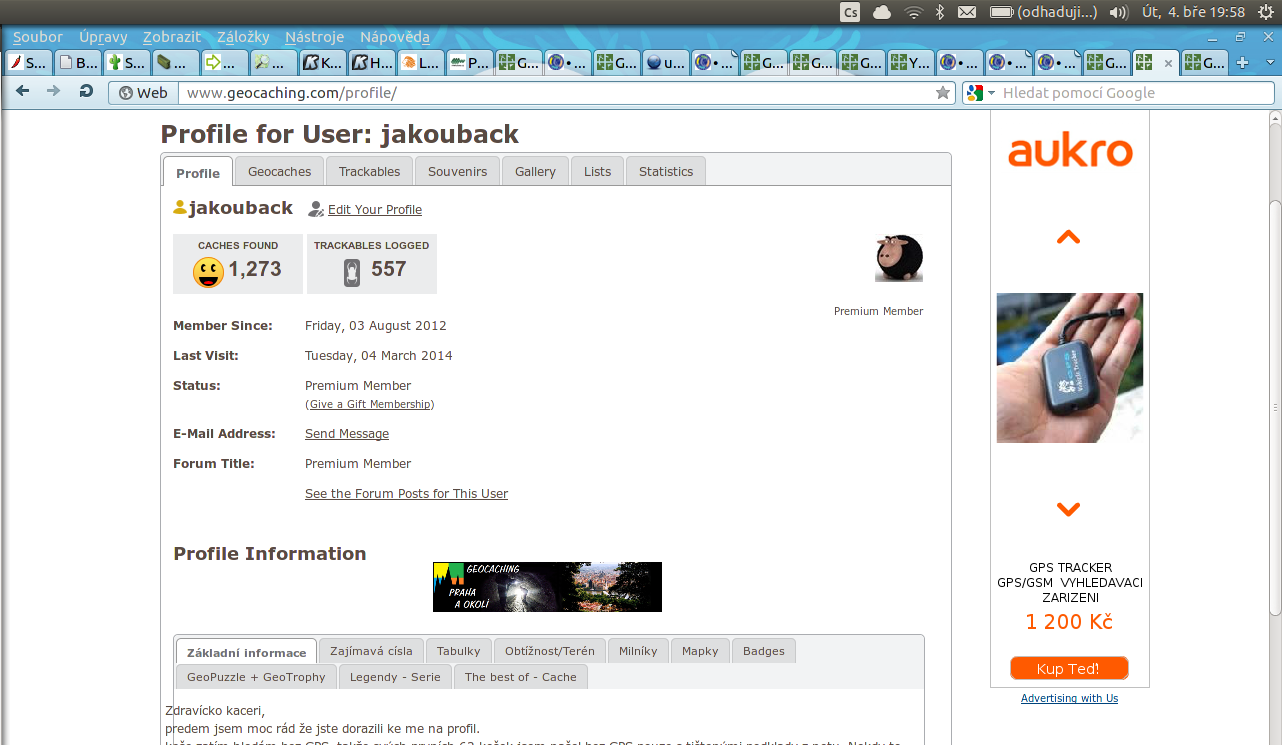This screenshot has height=745, width=1282.
Task: Click the Edit Your Profile link
Action: [x=374, y=210]
